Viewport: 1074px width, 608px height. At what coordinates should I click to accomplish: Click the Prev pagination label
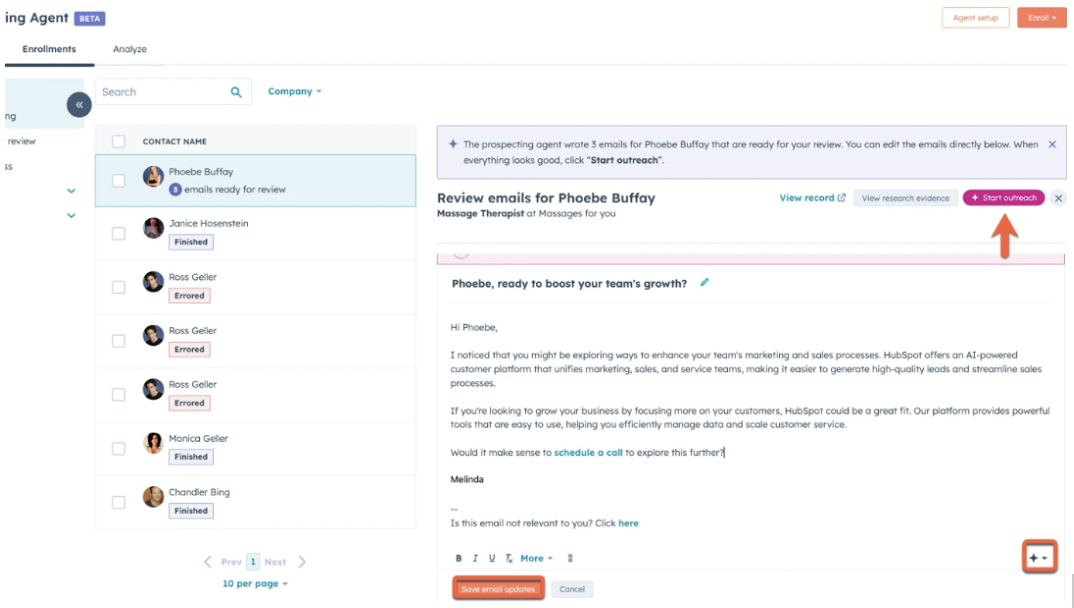click(x=231, y=562)
